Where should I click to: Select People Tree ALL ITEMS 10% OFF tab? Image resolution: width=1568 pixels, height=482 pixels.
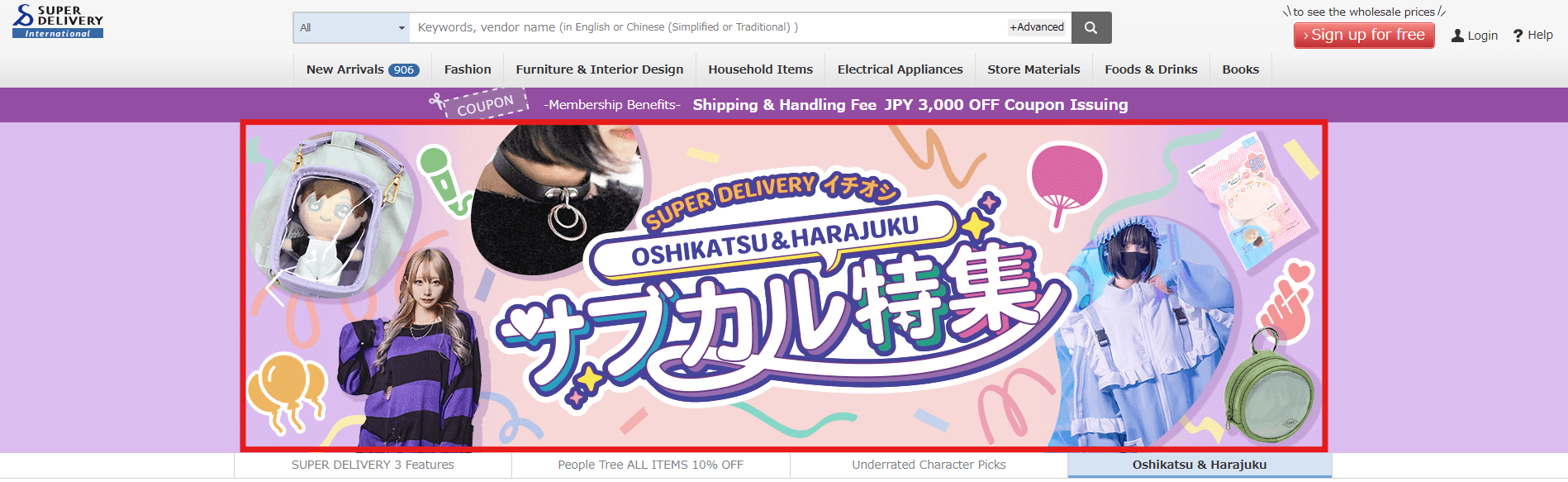(651, 465)
